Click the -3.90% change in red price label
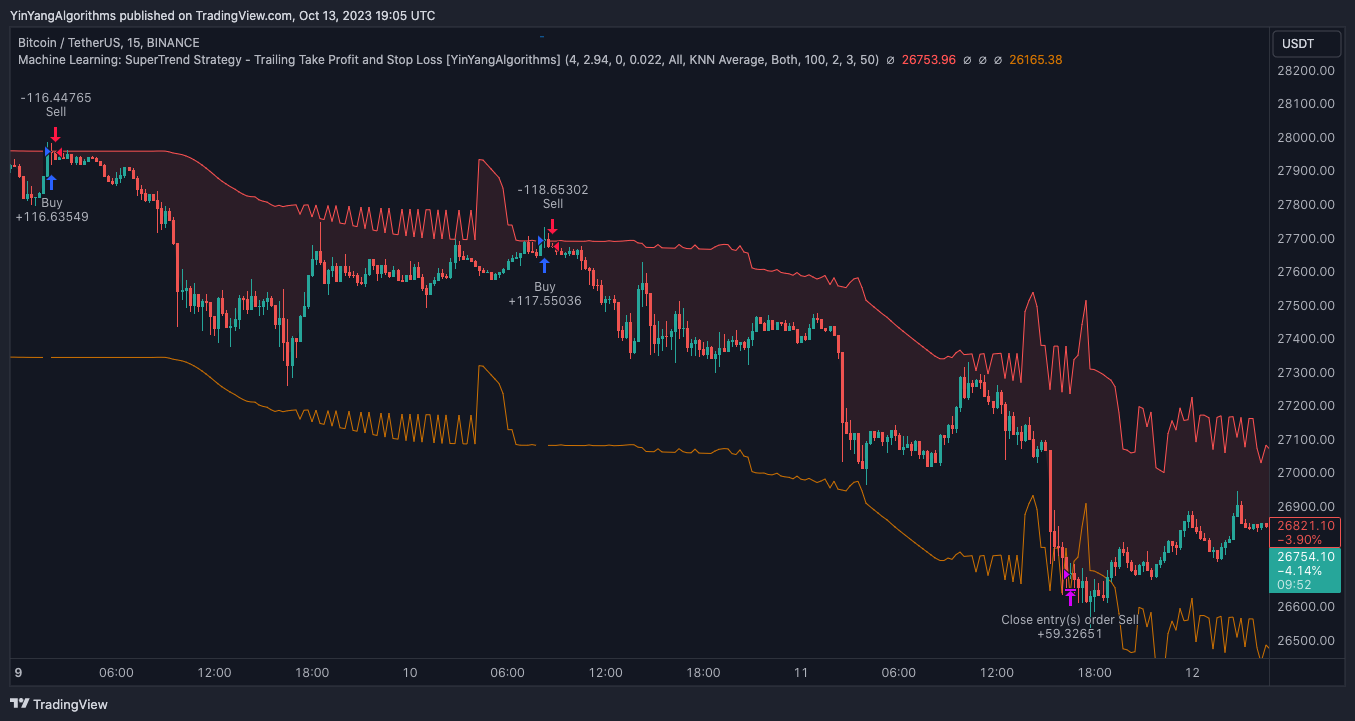The image size is (1355, 721). pyautogui.click(x=1300, y=540)
